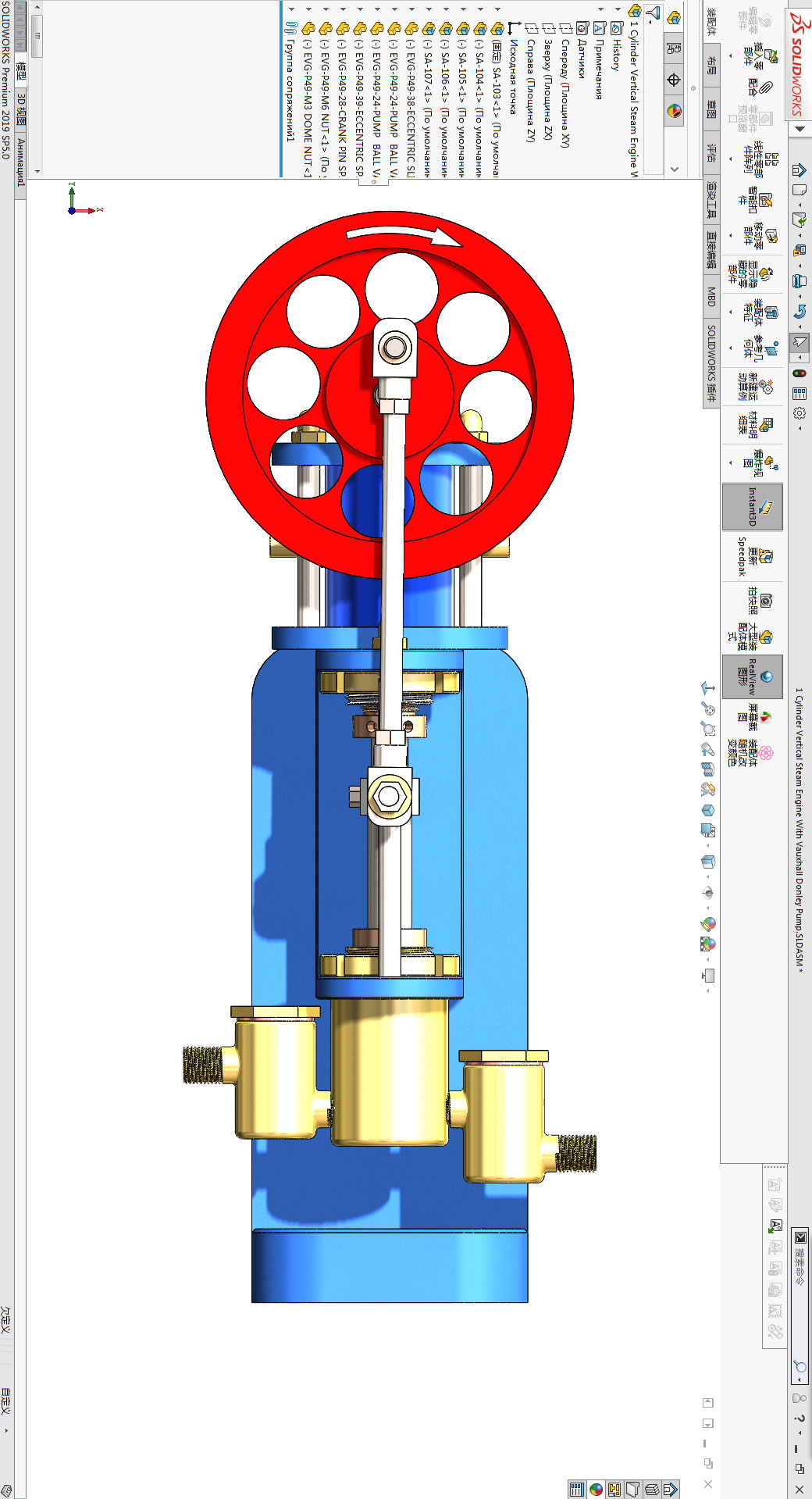Toggle the Instant3D button
Image resolution: width=812 pixels, height=1499 pixels.
(x=753, y=507)
